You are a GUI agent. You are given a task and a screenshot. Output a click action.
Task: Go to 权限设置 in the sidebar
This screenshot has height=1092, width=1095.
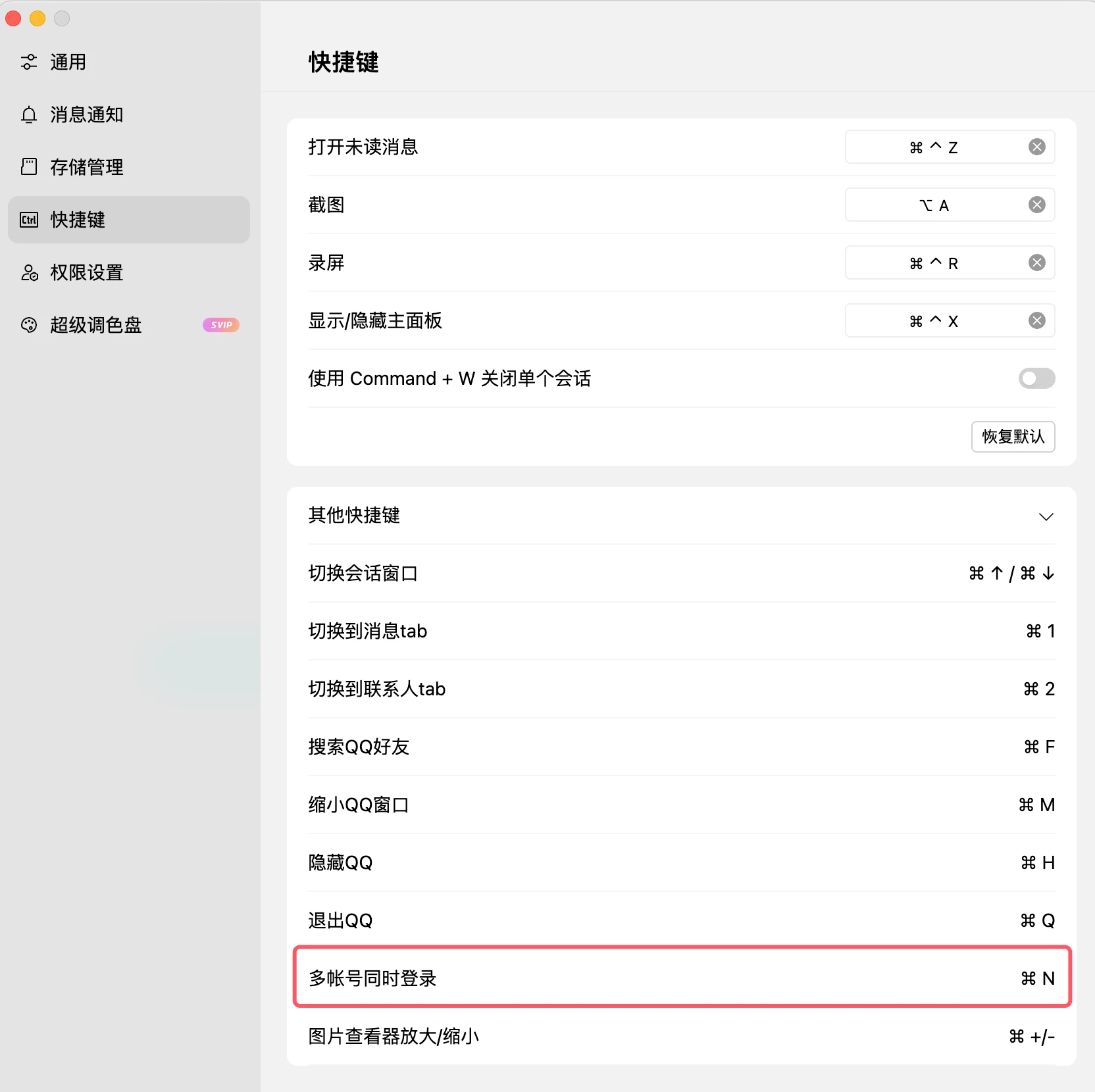(87, 272)
